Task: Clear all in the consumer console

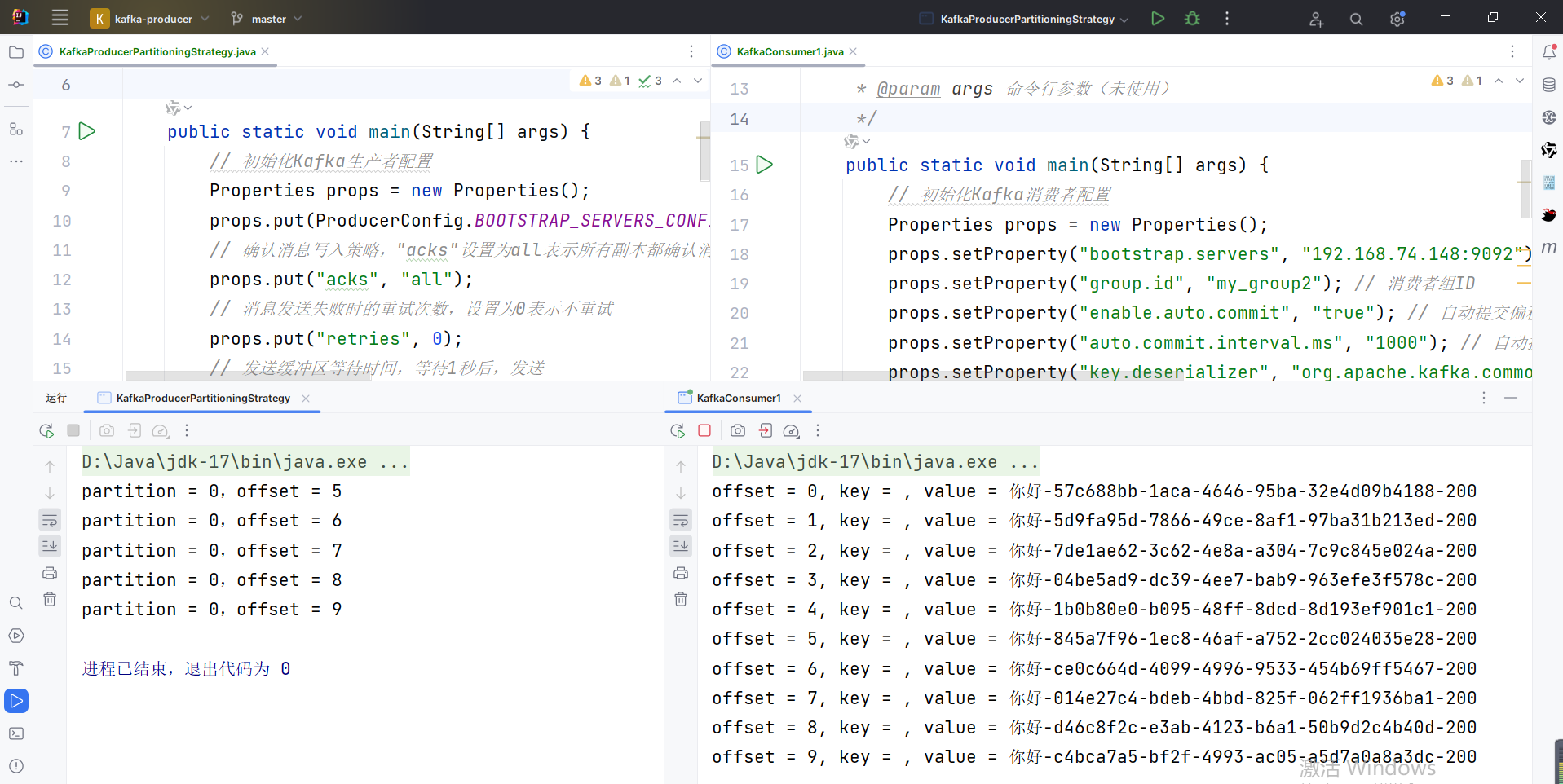Action: 681,599
